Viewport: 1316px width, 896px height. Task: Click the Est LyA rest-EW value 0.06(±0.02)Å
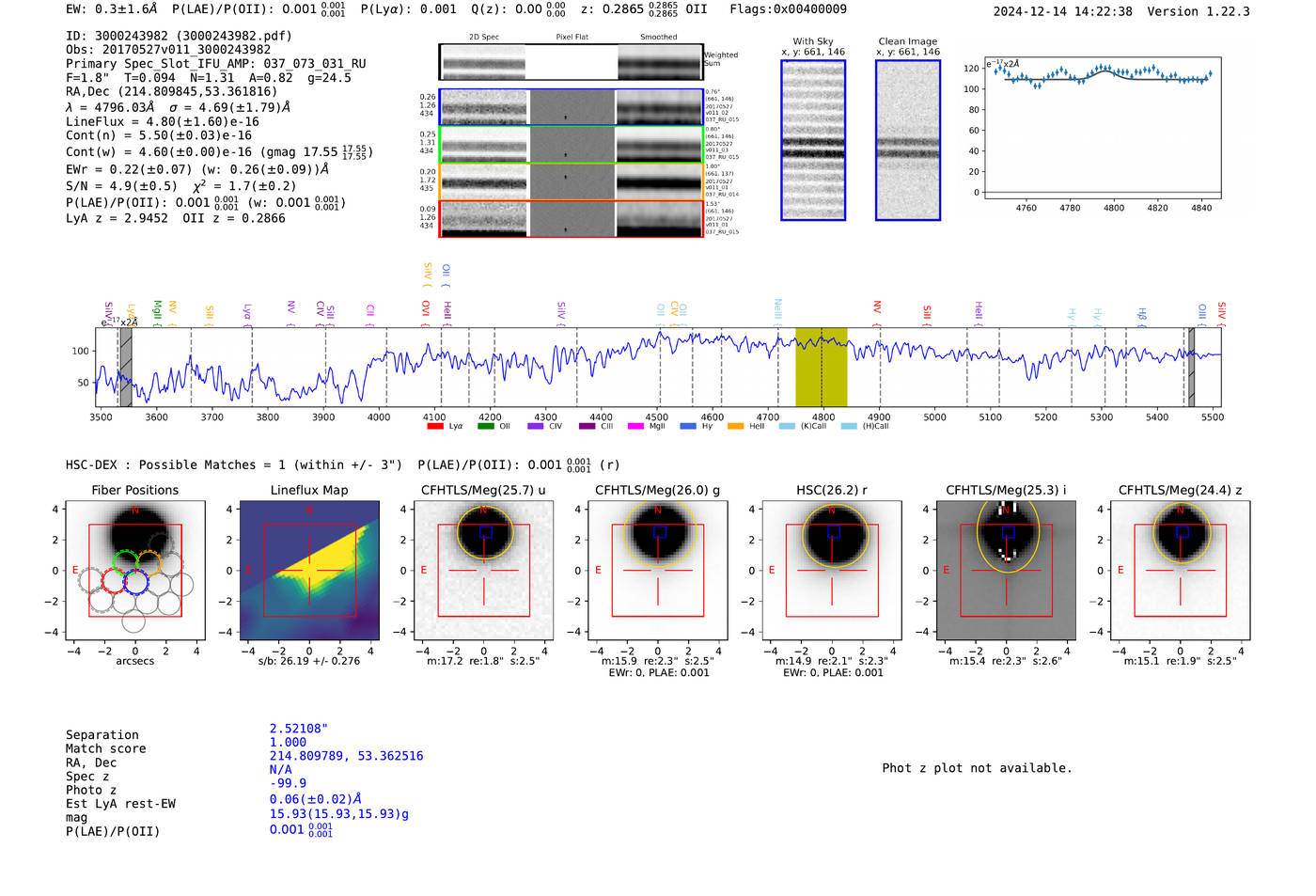coord(315,799)
